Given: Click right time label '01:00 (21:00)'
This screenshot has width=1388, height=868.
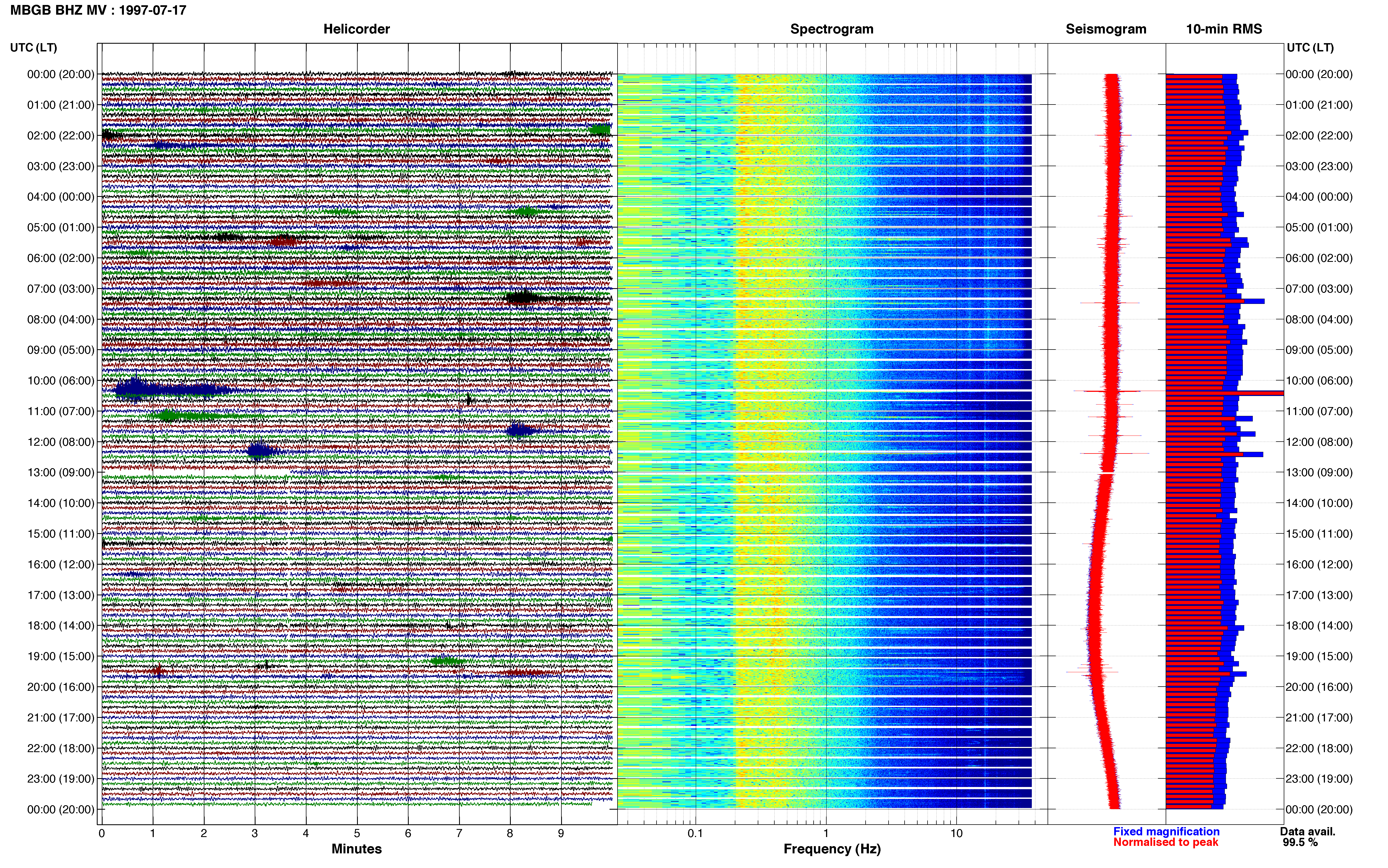Looking at the screenshot, I should tap(1319, 105).
